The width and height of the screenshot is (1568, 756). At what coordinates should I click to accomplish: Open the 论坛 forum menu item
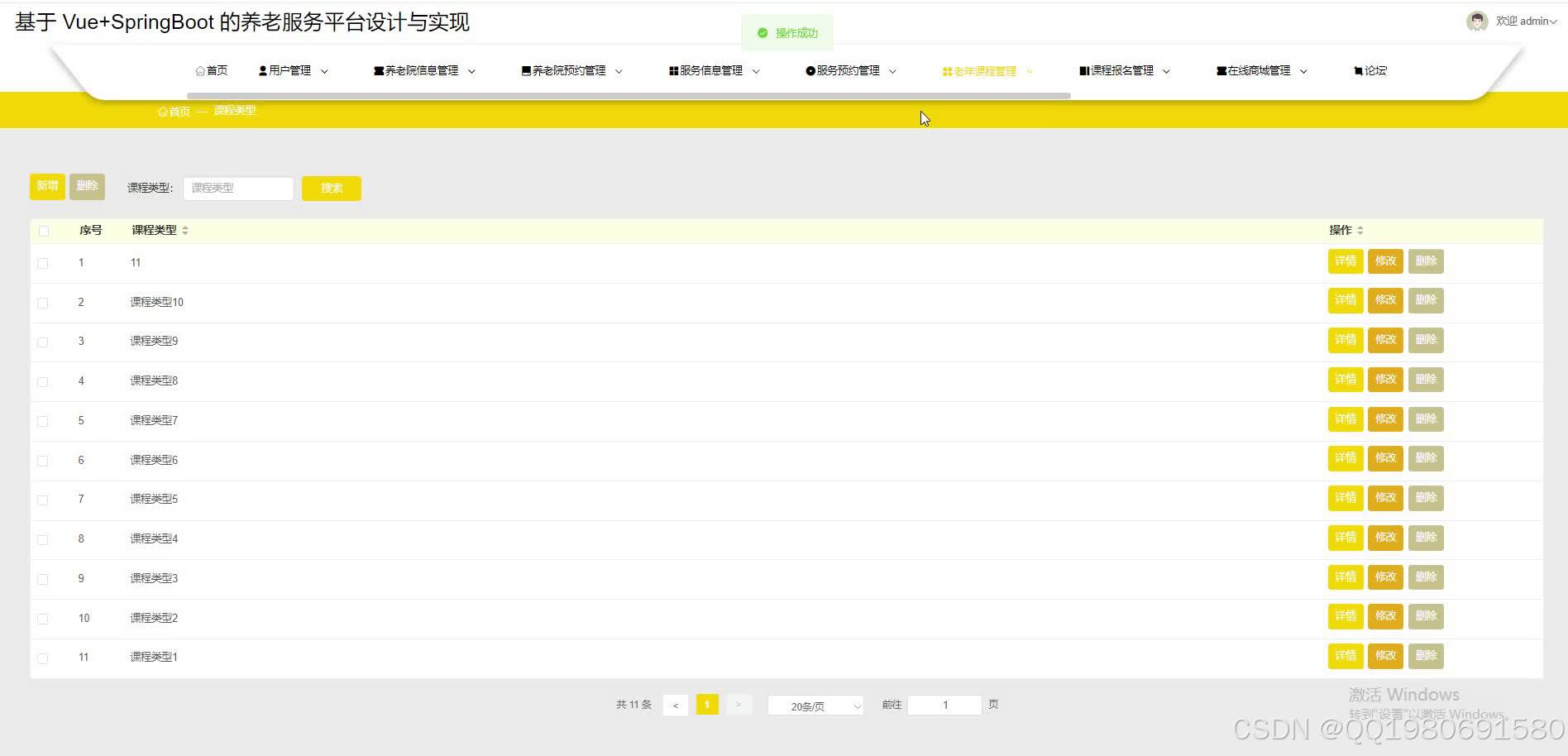pyautogui.click(x=1370, y=71)
